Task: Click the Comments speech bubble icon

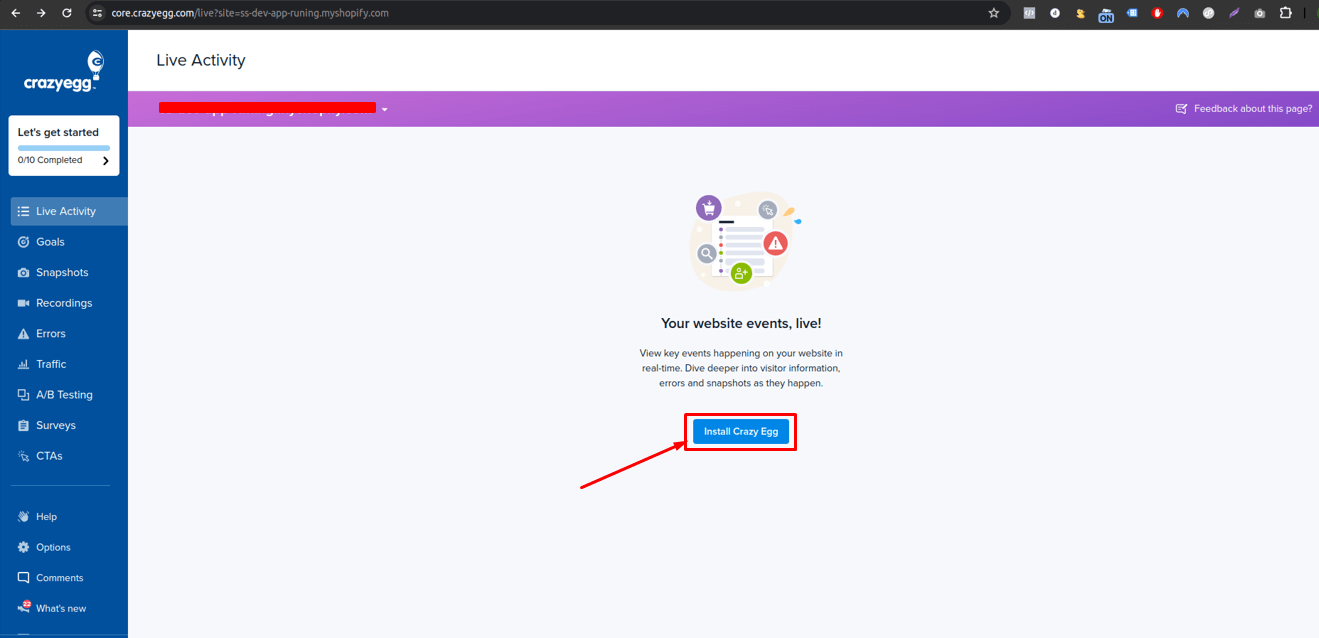Action: 24,578
